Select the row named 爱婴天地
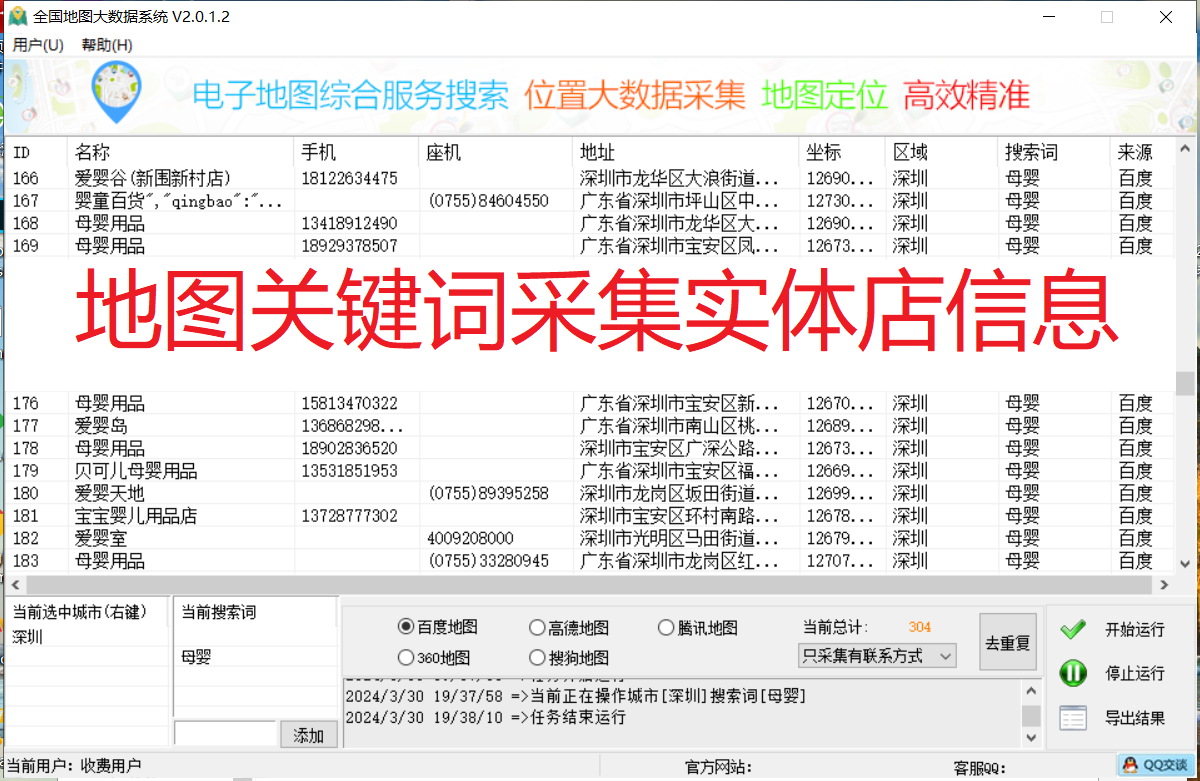 pos(590,493)
